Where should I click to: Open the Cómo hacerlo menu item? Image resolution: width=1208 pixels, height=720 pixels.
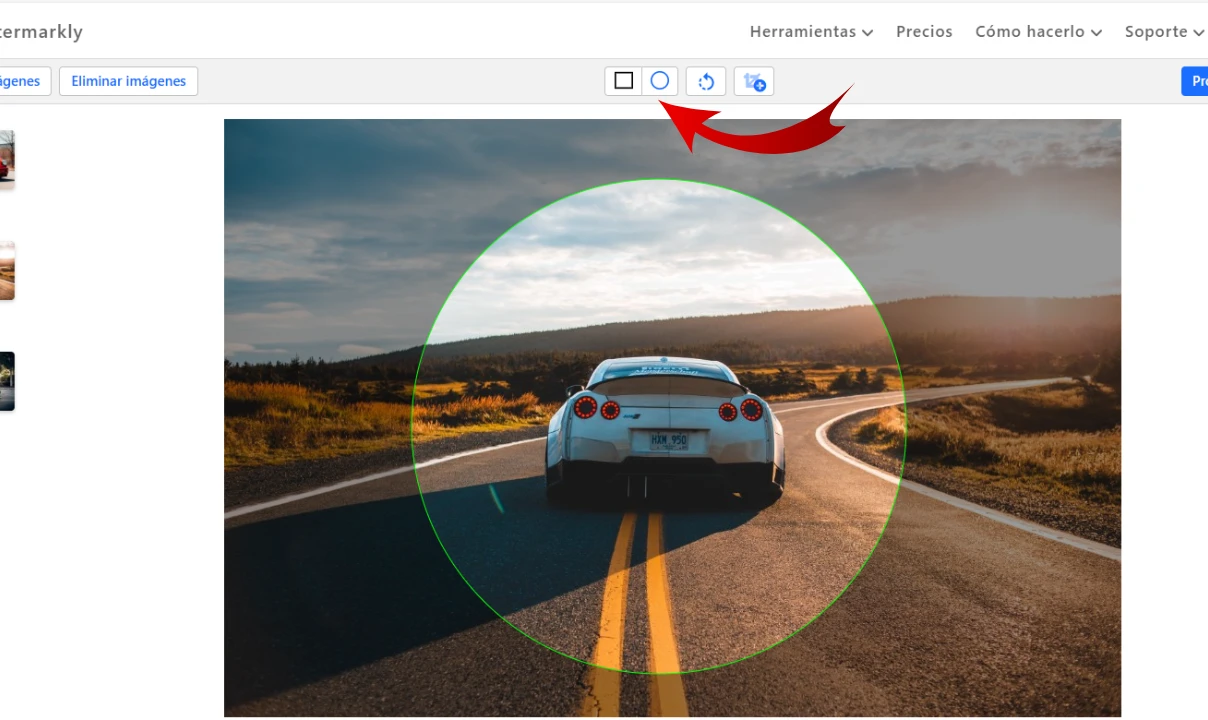point(1029,32)
